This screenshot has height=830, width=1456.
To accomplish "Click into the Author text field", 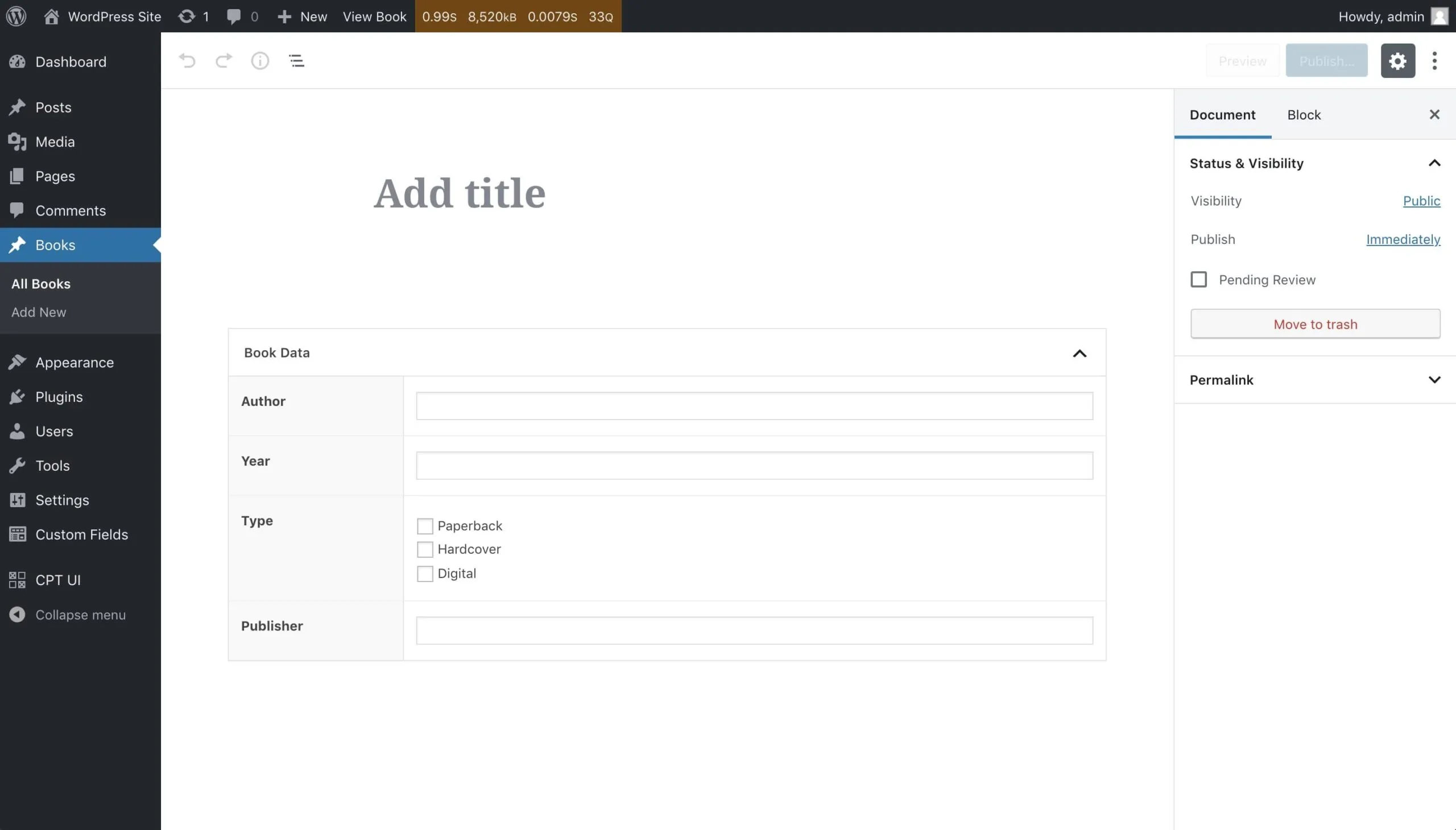I will pos(754,406).
